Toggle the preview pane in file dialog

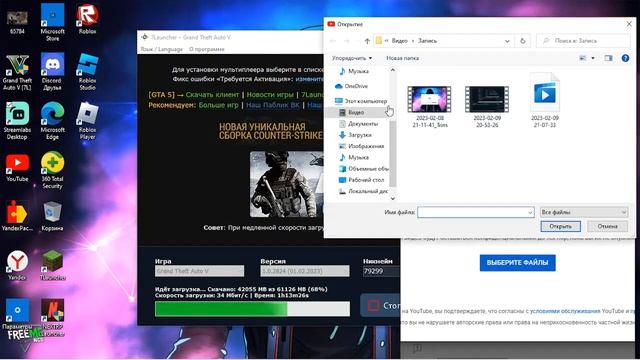[x=608, y=58]
